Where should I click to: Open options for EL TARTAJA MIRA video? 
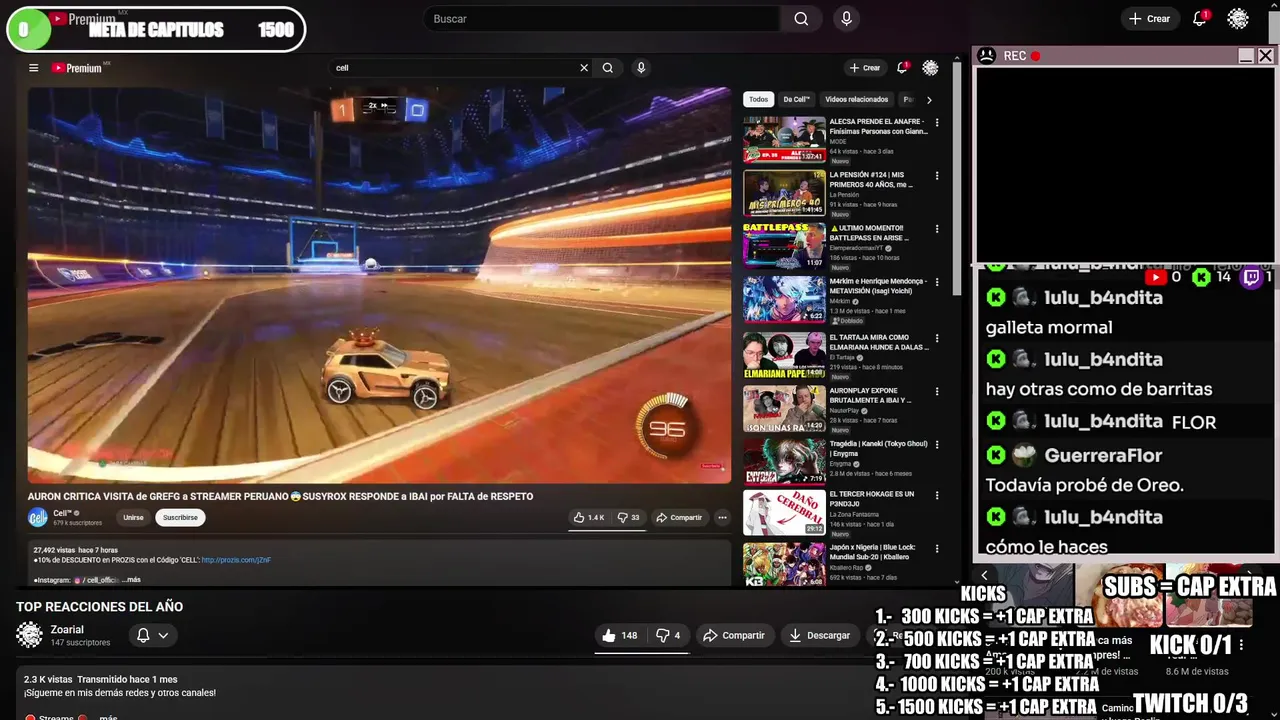pyautogui.click(x=937, y=338)
